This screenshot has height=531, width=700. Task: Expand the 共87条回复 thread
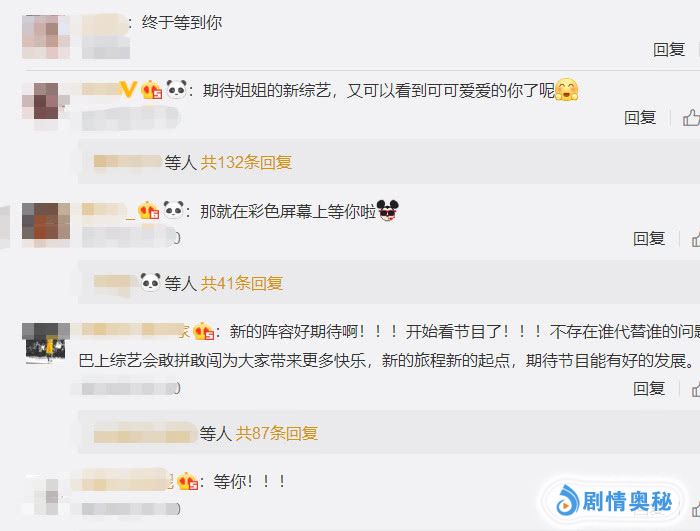[x=277, y=433]
